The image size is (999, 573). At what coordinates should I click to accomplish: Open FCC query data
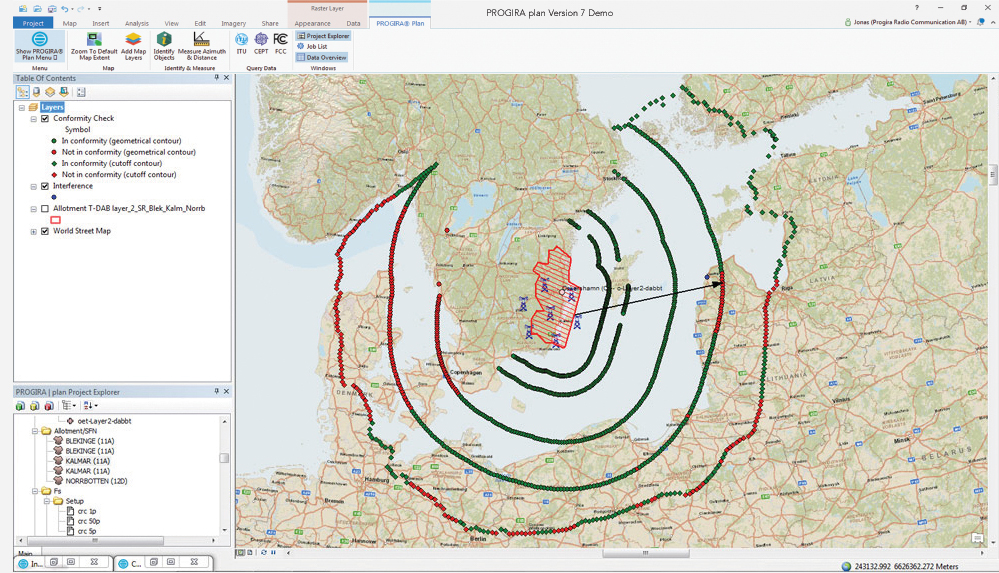280,43
